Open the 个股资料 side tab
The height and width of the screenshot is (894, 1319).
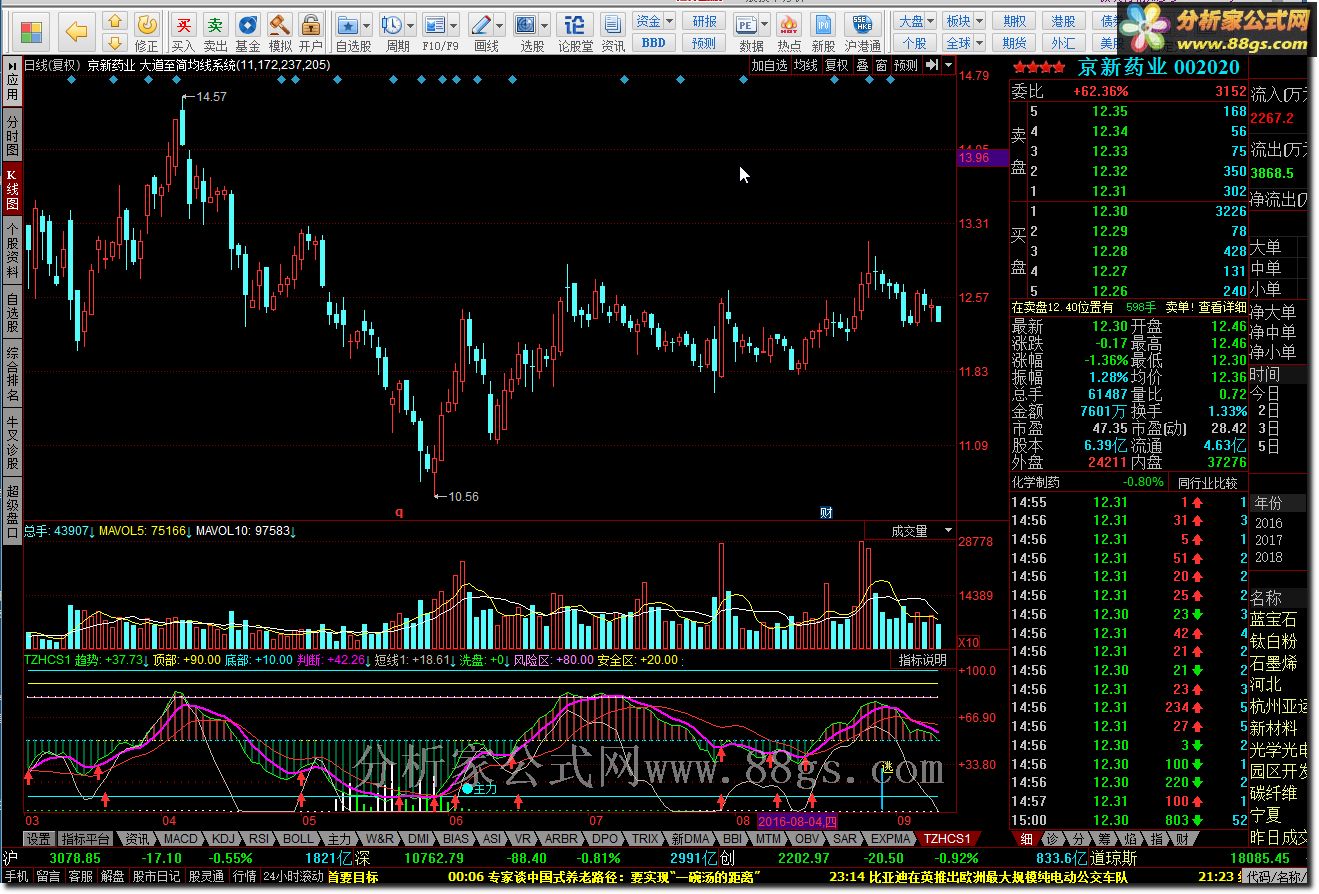(12, 251)
